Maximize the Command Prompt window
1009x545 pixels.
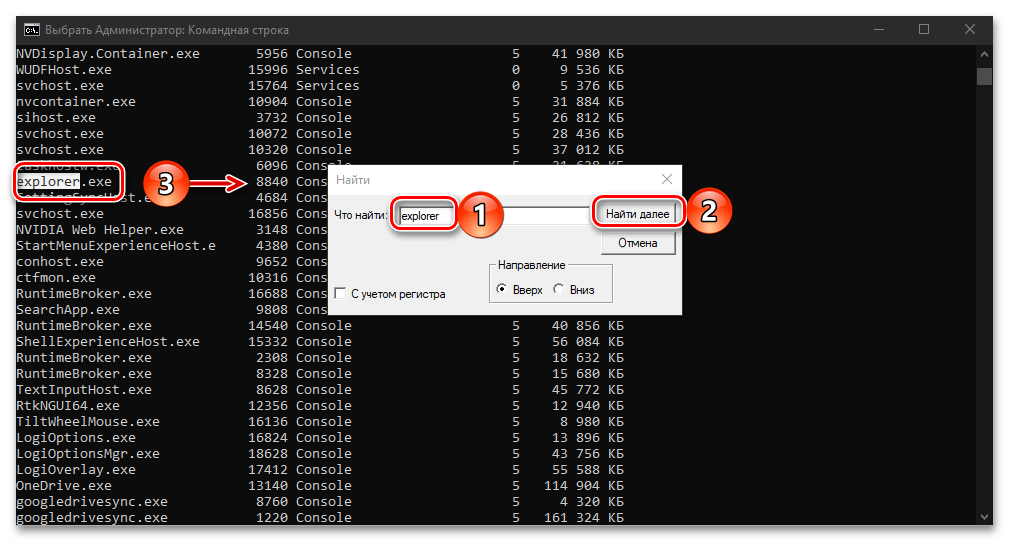click(x=924, y=29)
